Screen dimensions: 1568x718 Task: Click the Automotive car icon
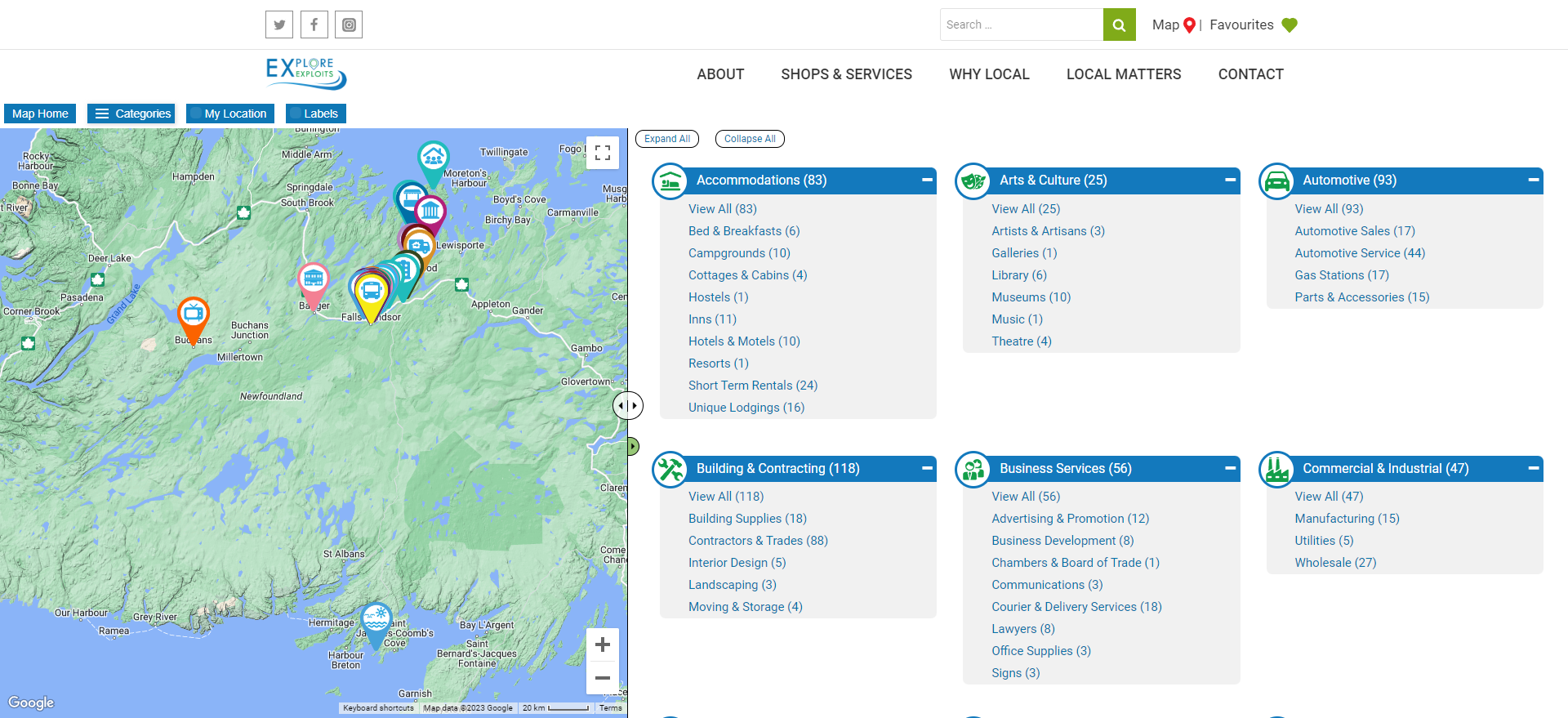click(1277, 181)
